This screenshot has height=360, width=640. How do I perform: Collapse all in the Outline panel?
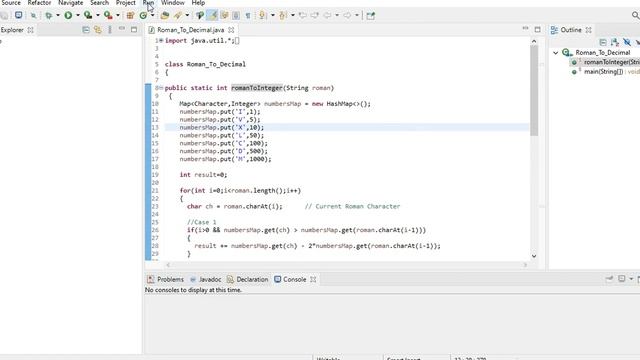pyautogui.click(x=603, y=42)
